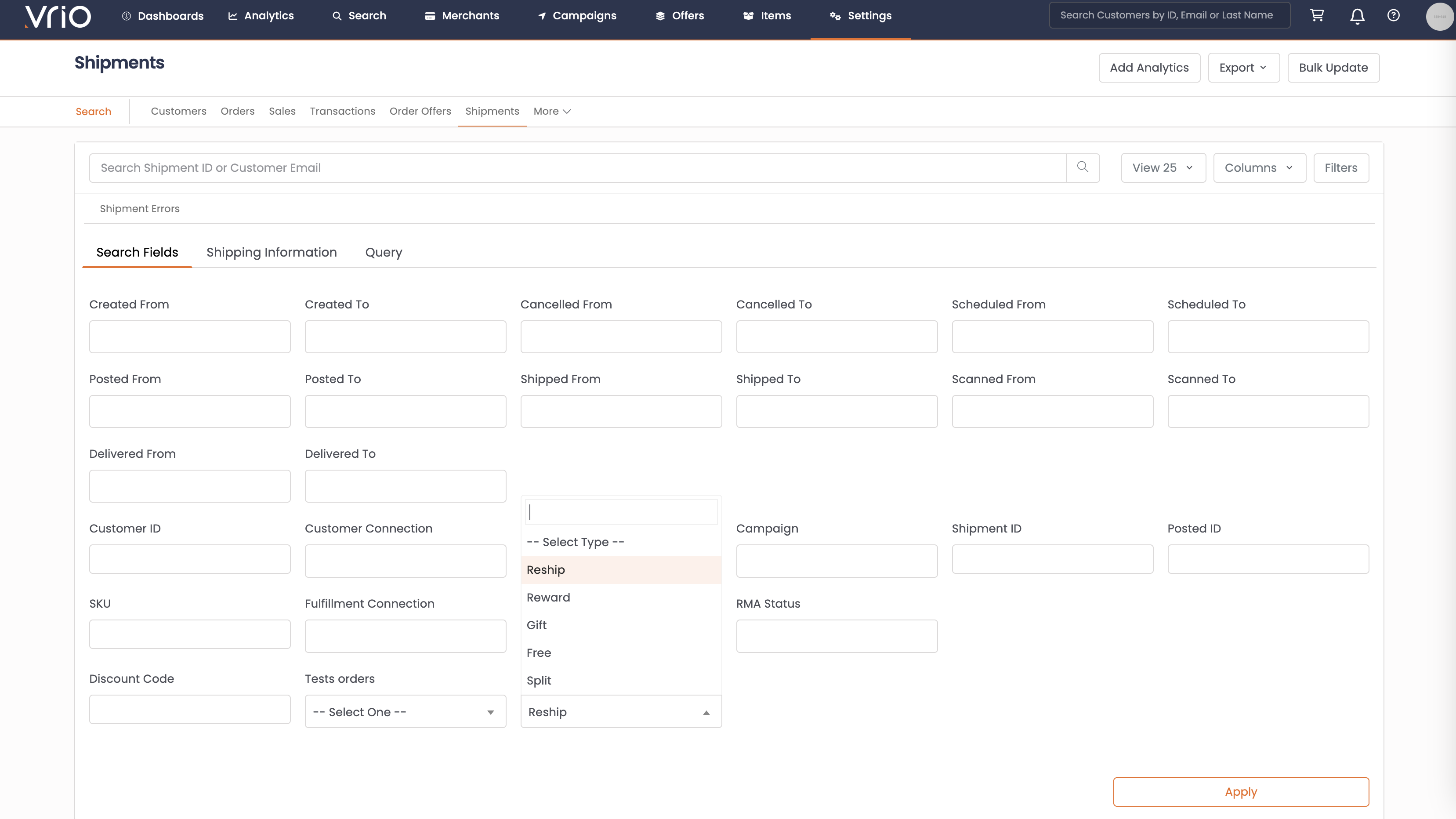
Task: Switch to Shipping Information tab
Action: [272, 253]
